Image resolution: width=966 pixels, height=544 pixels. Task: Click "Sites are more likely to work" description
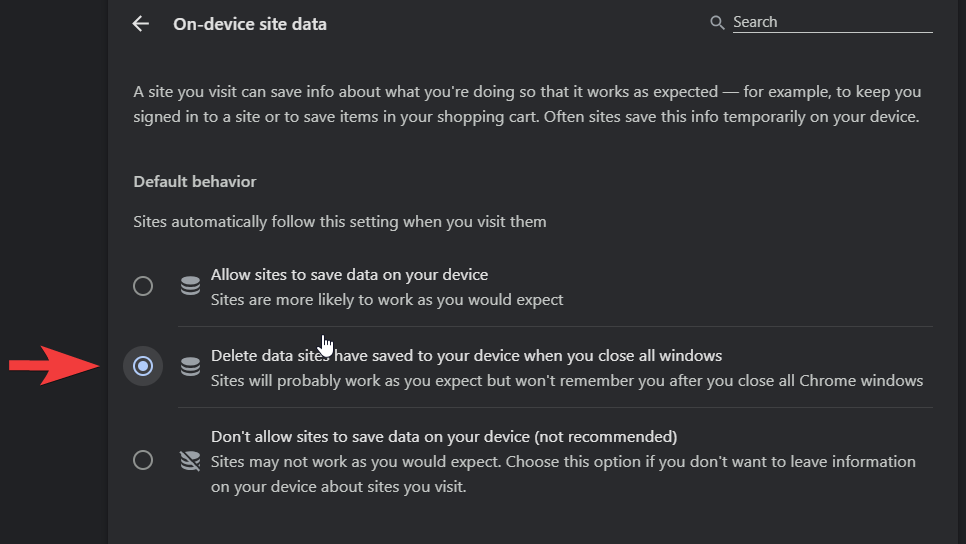387,300
